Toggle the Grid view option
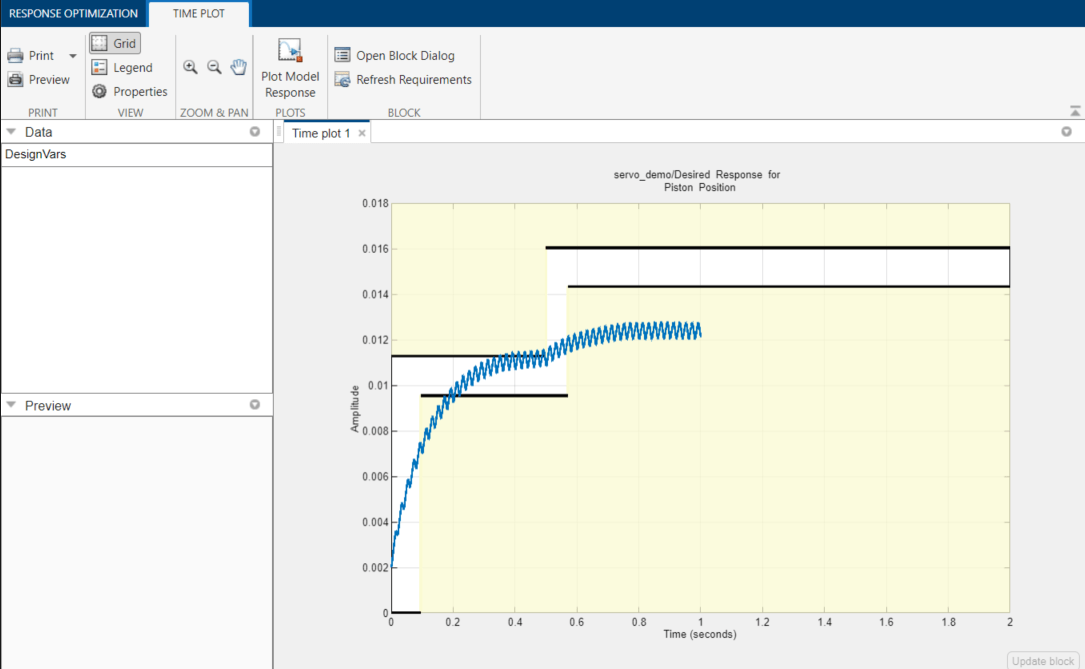 coord(114,44)
